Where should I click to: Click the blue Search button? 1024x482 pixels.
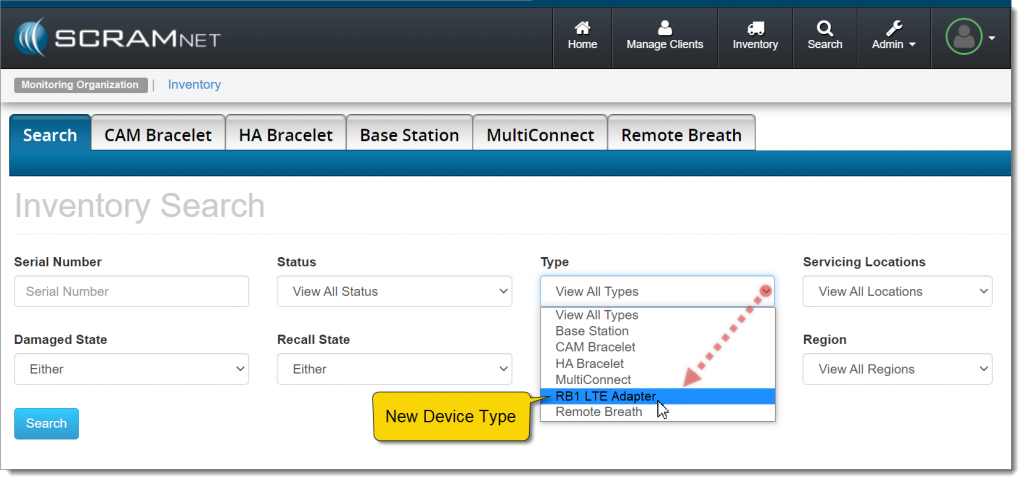(x=46, y=423)
